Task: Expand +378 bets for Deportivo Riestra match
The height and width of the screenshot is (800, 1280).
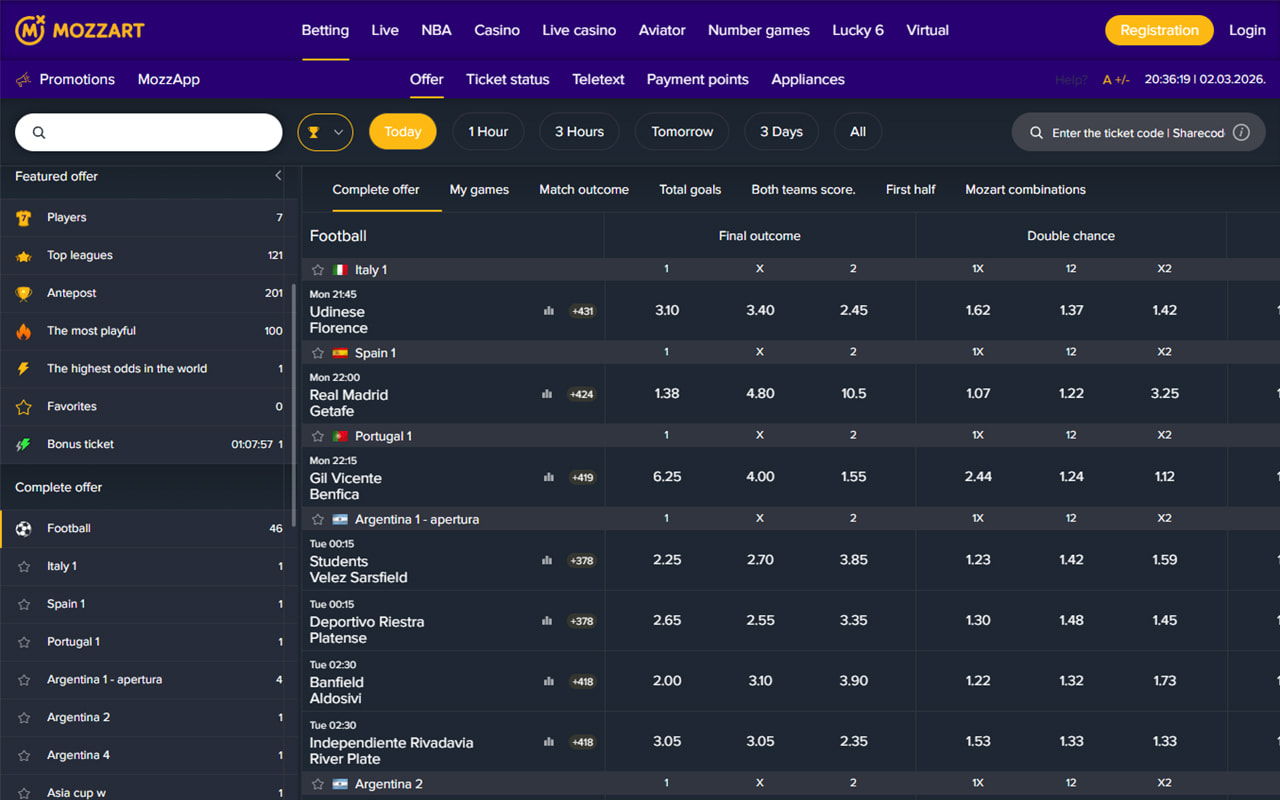Action: coord(582,621)
